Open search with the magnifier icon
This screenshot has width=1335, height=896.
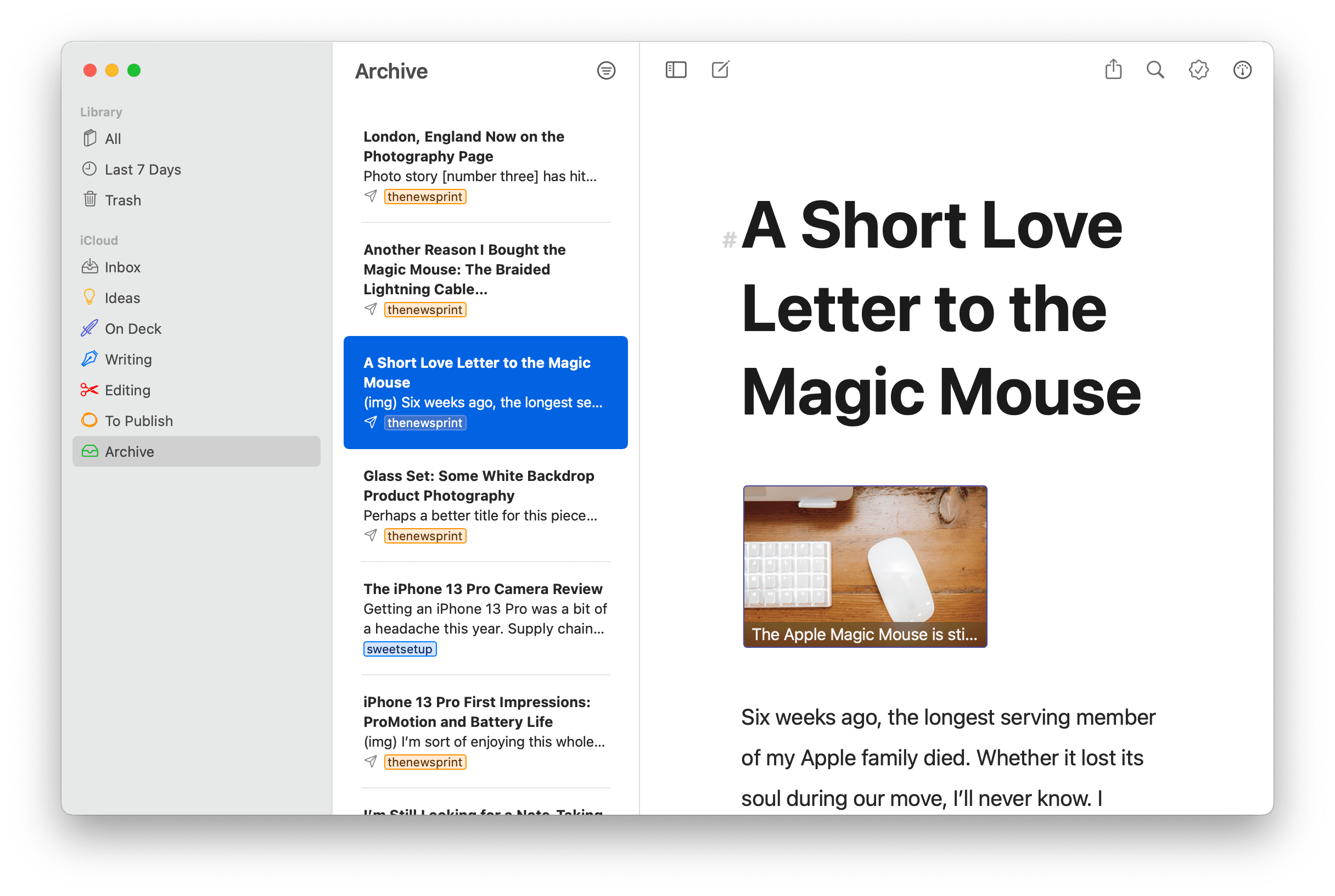(1155, 70)
